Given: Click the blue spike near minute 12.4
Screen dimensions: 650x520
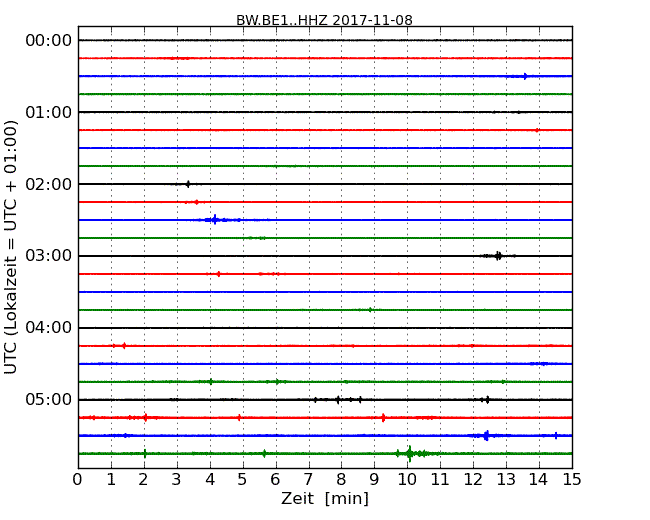Looking at the screenshot, I should pyautogui.click(x=486, y=435).
